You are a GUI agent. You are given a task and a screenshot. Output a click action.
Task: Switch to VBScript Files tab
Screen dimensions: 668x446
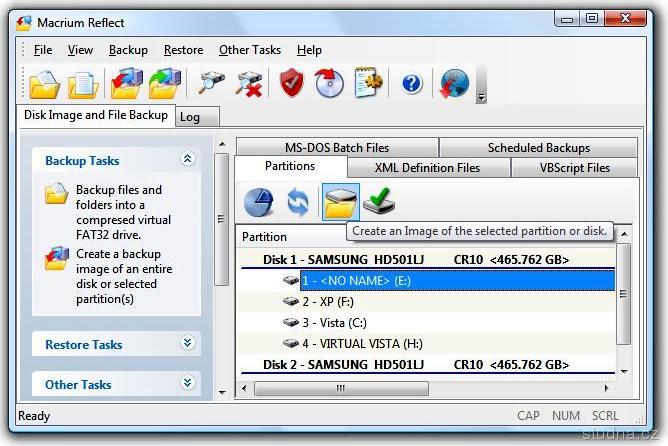(x=575, y=168)
